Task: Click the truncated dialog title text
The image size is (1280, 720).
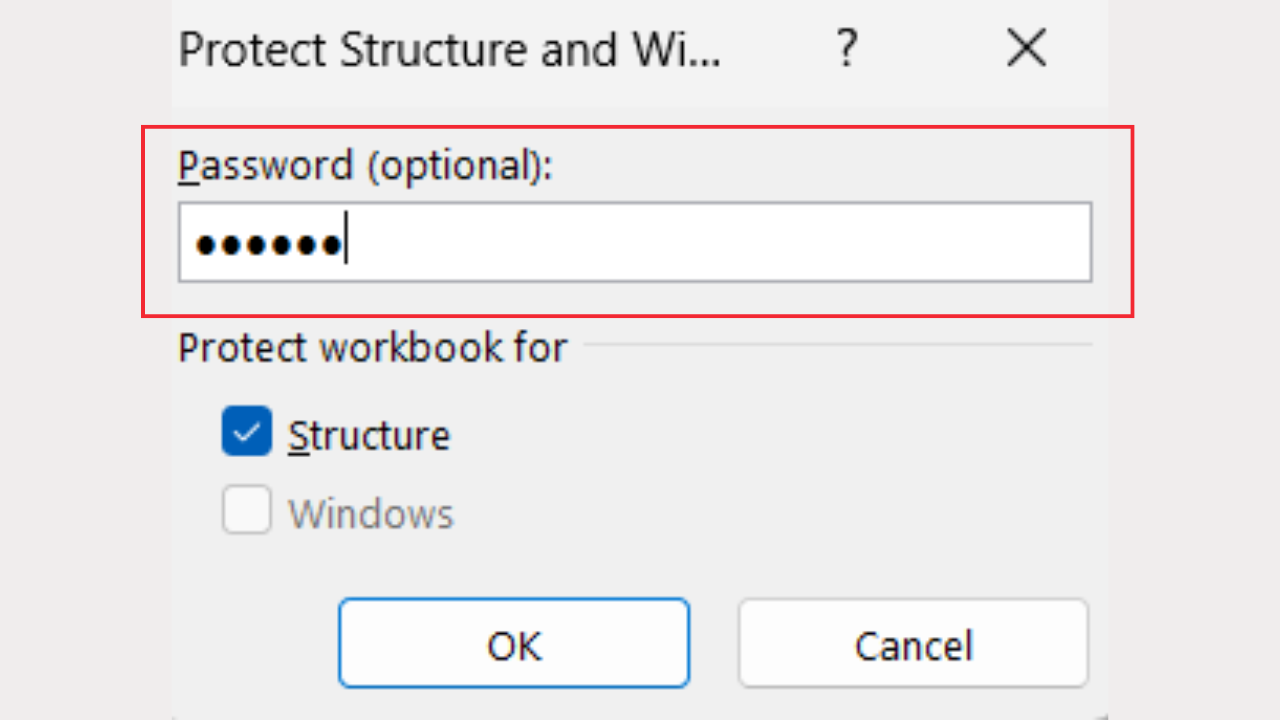Action: coord(450,48)
